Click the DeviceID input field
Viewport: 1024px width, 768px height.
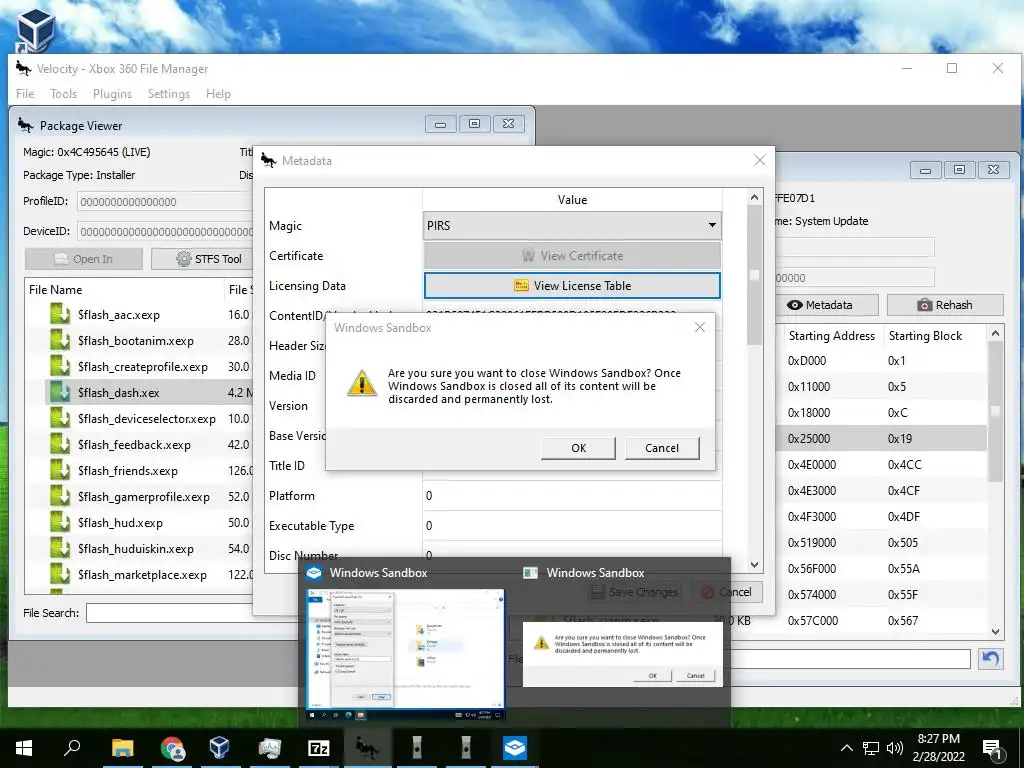coord(165,231)
